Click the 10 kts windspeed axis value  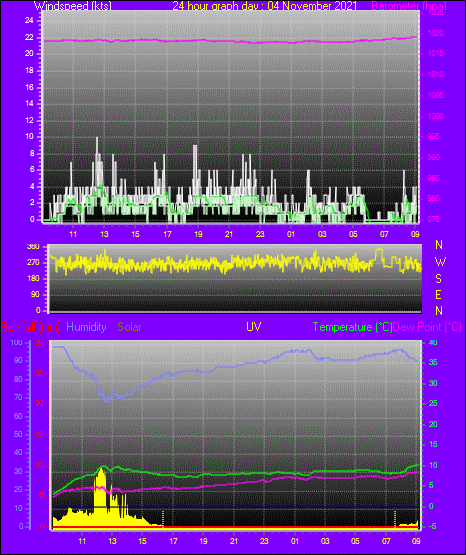tap(29, 137)
